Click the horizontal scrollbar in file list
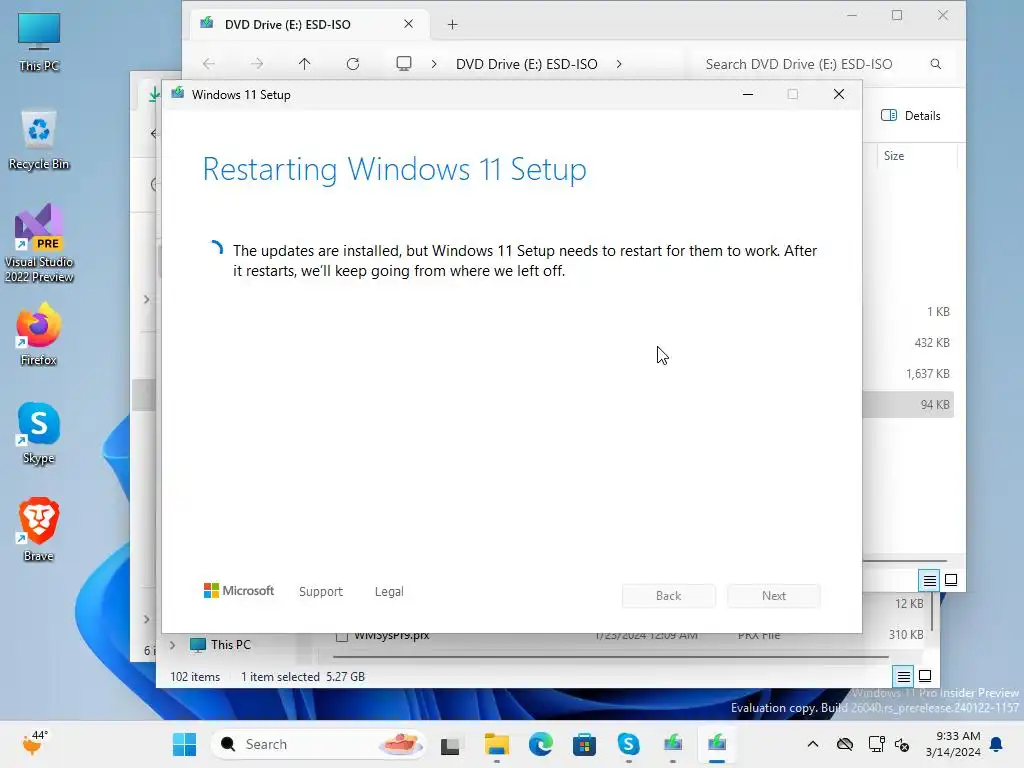 coord(610,656)
